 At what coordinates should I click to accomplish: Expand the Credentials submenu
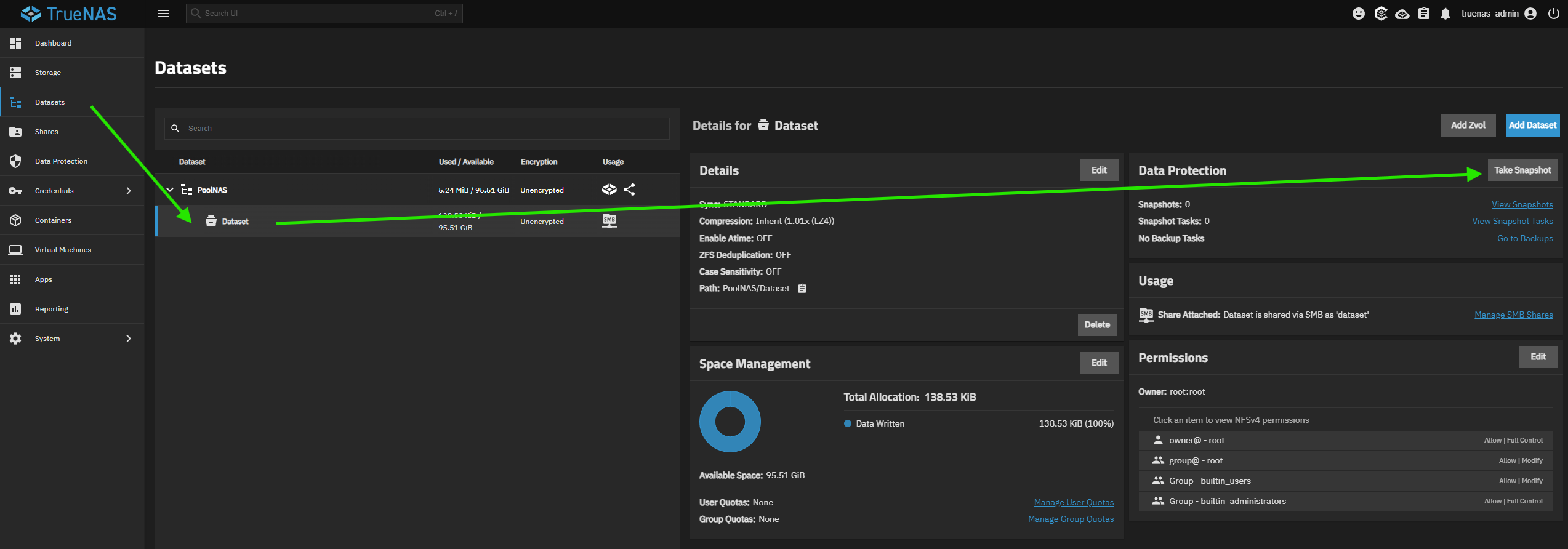pyautogui.click(x=128, y=191)
